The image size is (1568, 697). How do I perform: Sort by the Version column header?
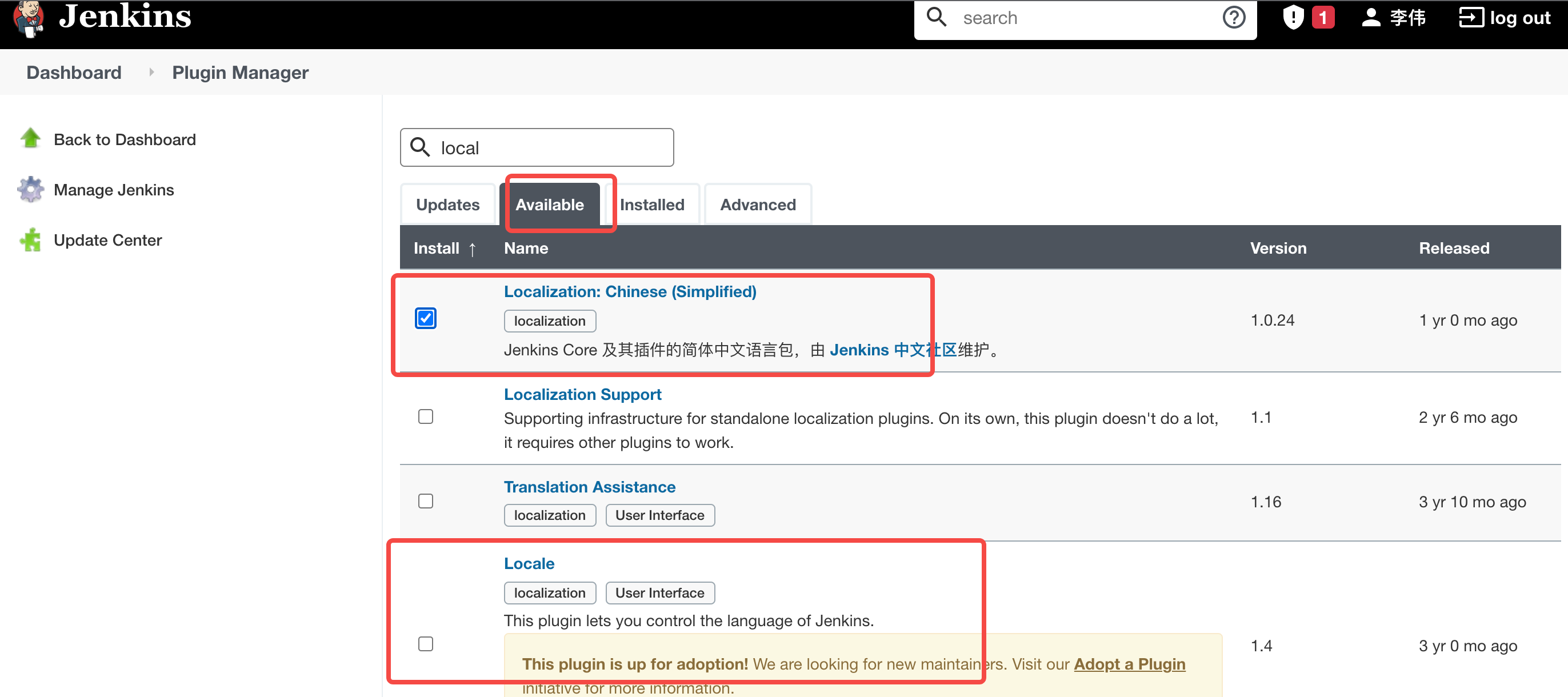tap(1278, 249)
